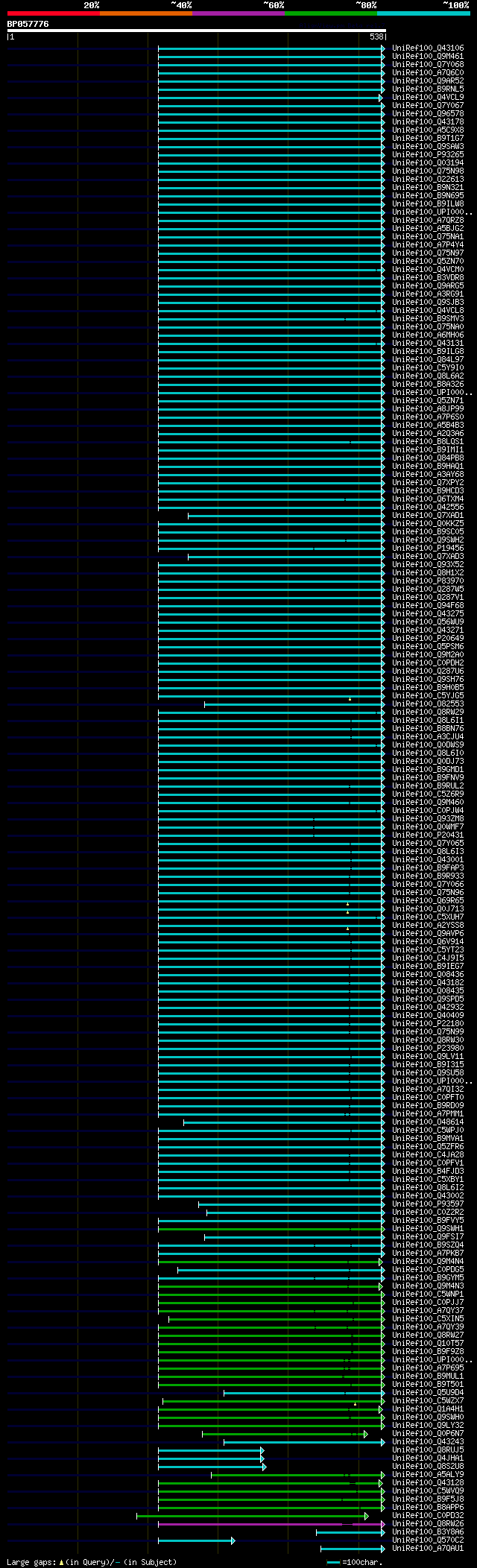Select the UniRef100_P93265 label
Screen dimensions: 477x1568
(x=428, y=155)
